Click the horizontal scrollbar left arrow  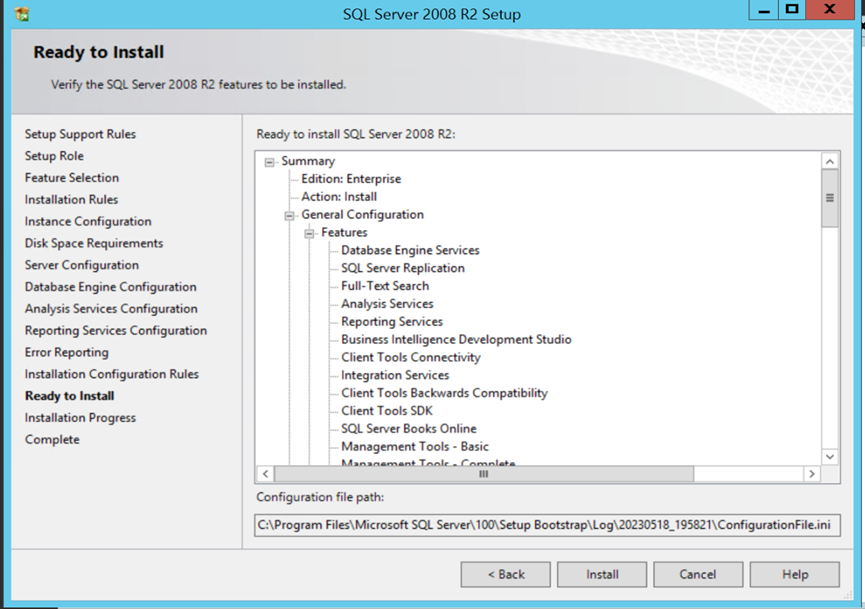click(265, 474)
